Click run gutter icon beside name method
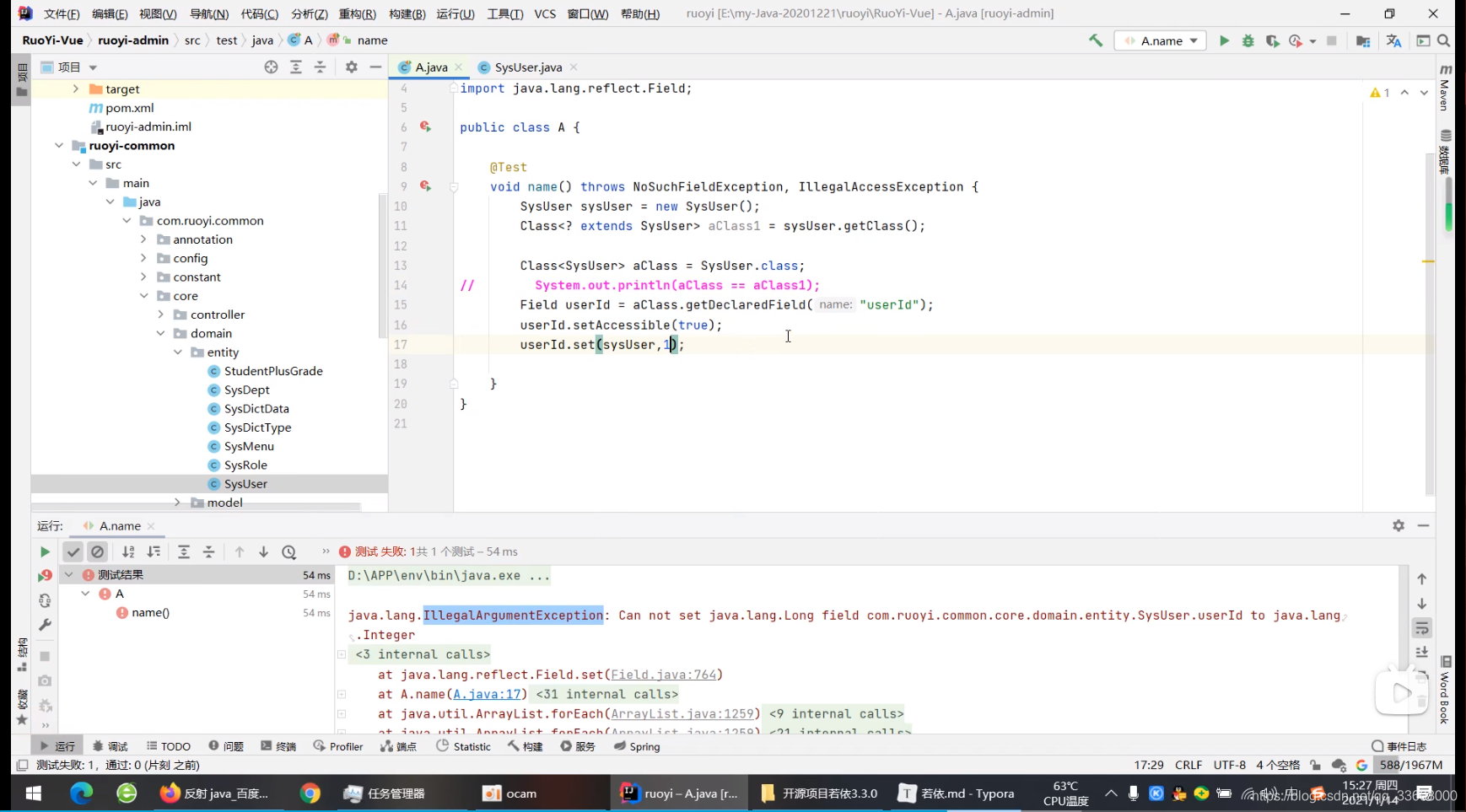This screenshot has width=1466, height=812. coord(425,186)
